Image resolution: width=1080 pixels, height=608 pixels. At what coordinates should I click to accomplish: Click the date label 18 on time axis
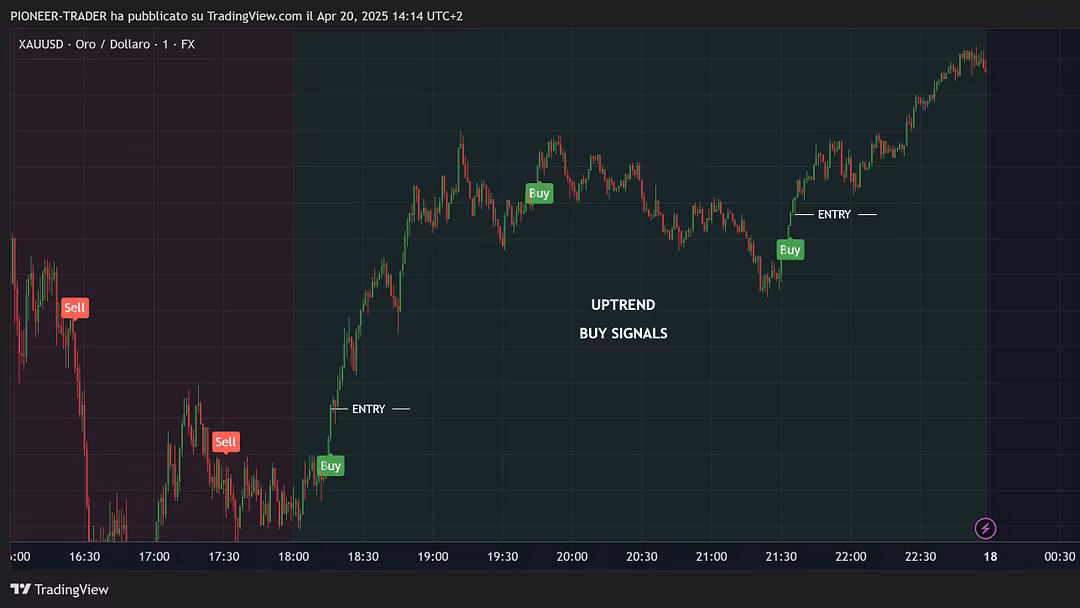(989, 557)
